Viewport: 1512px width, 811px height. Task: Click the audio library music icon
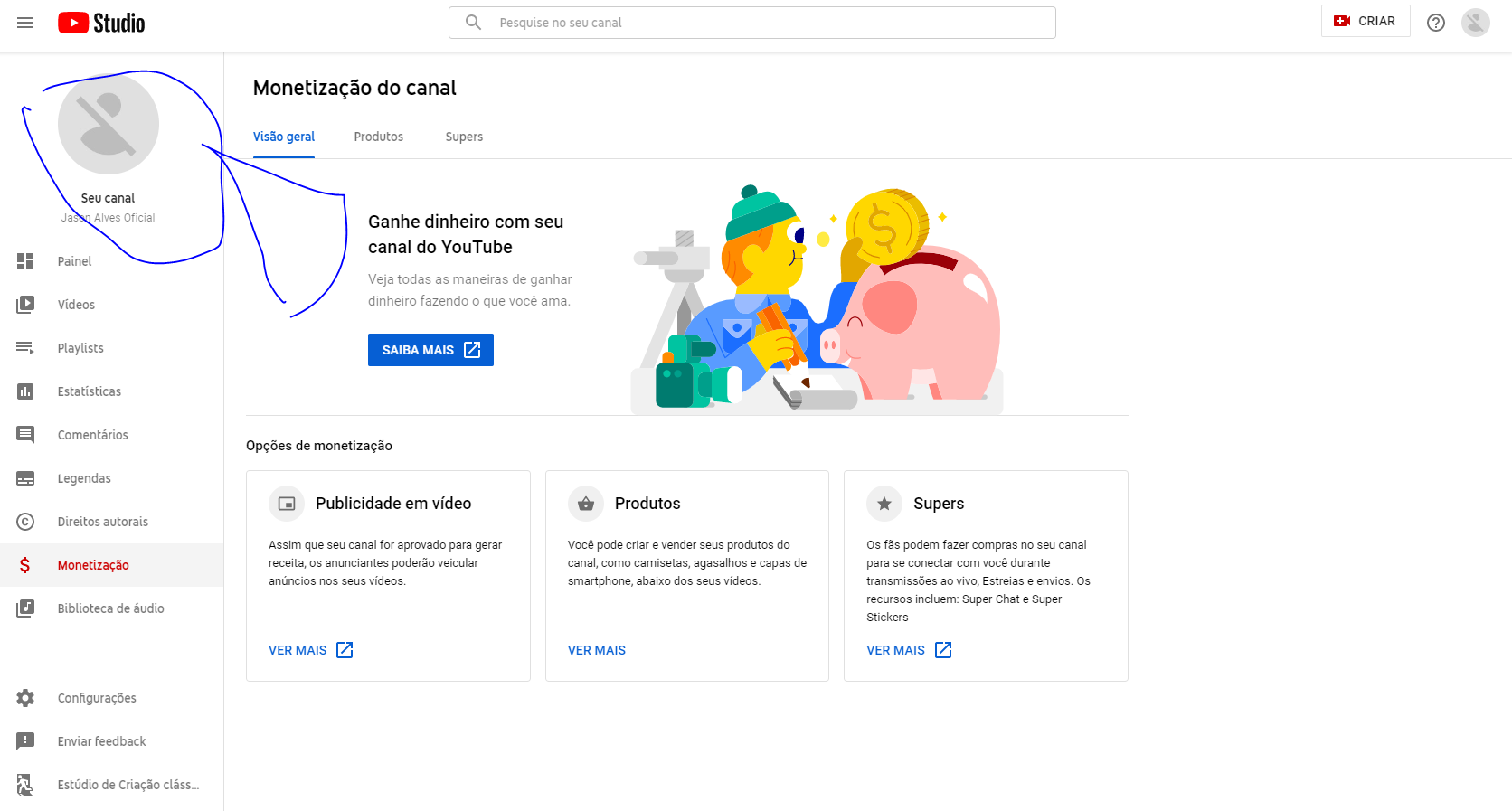pos(25,608)
